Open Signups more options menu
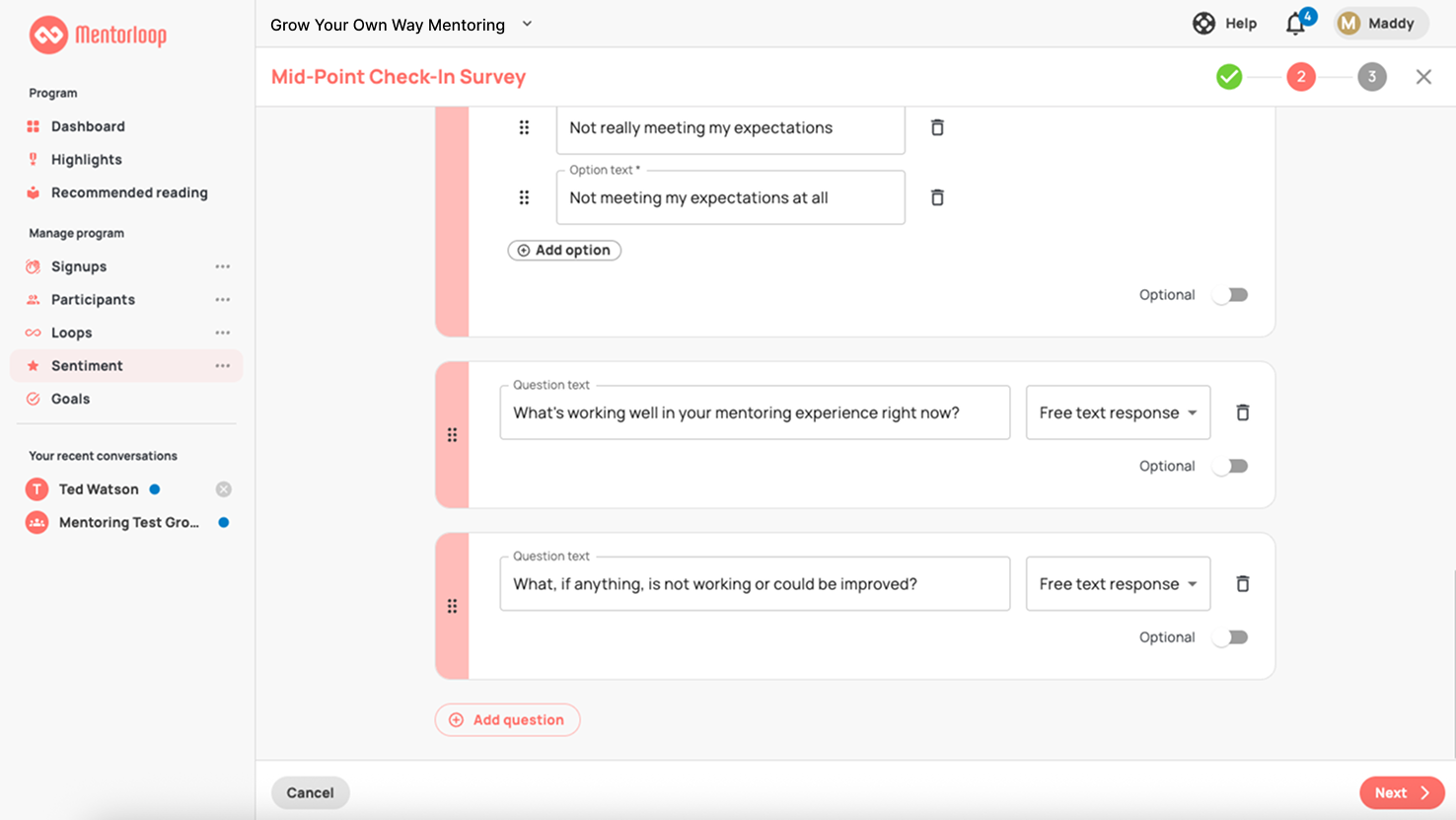1456x820 pixels. point(223,266)
